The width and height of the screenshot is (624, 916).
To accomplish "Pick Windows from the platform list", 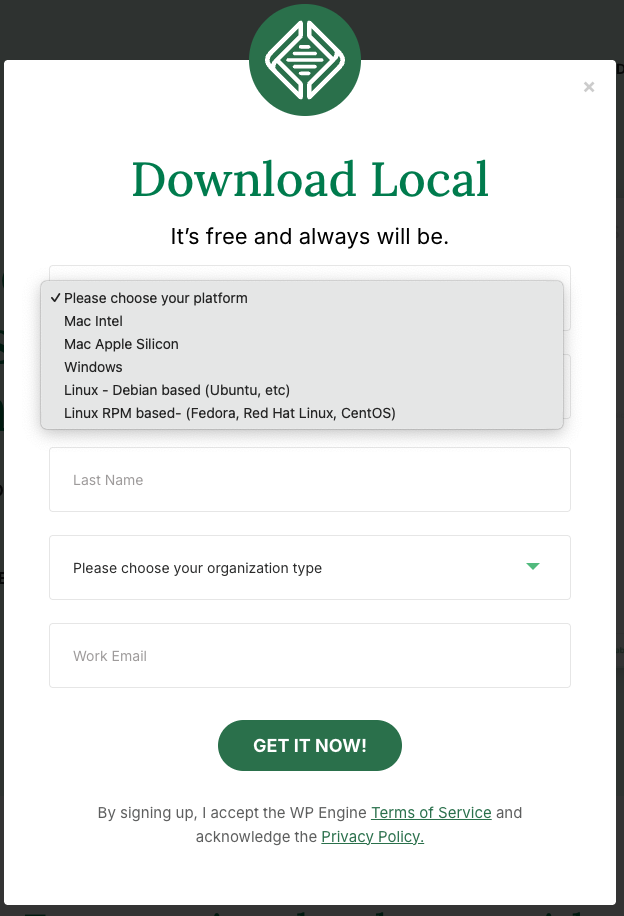I will tap(301, 367).
